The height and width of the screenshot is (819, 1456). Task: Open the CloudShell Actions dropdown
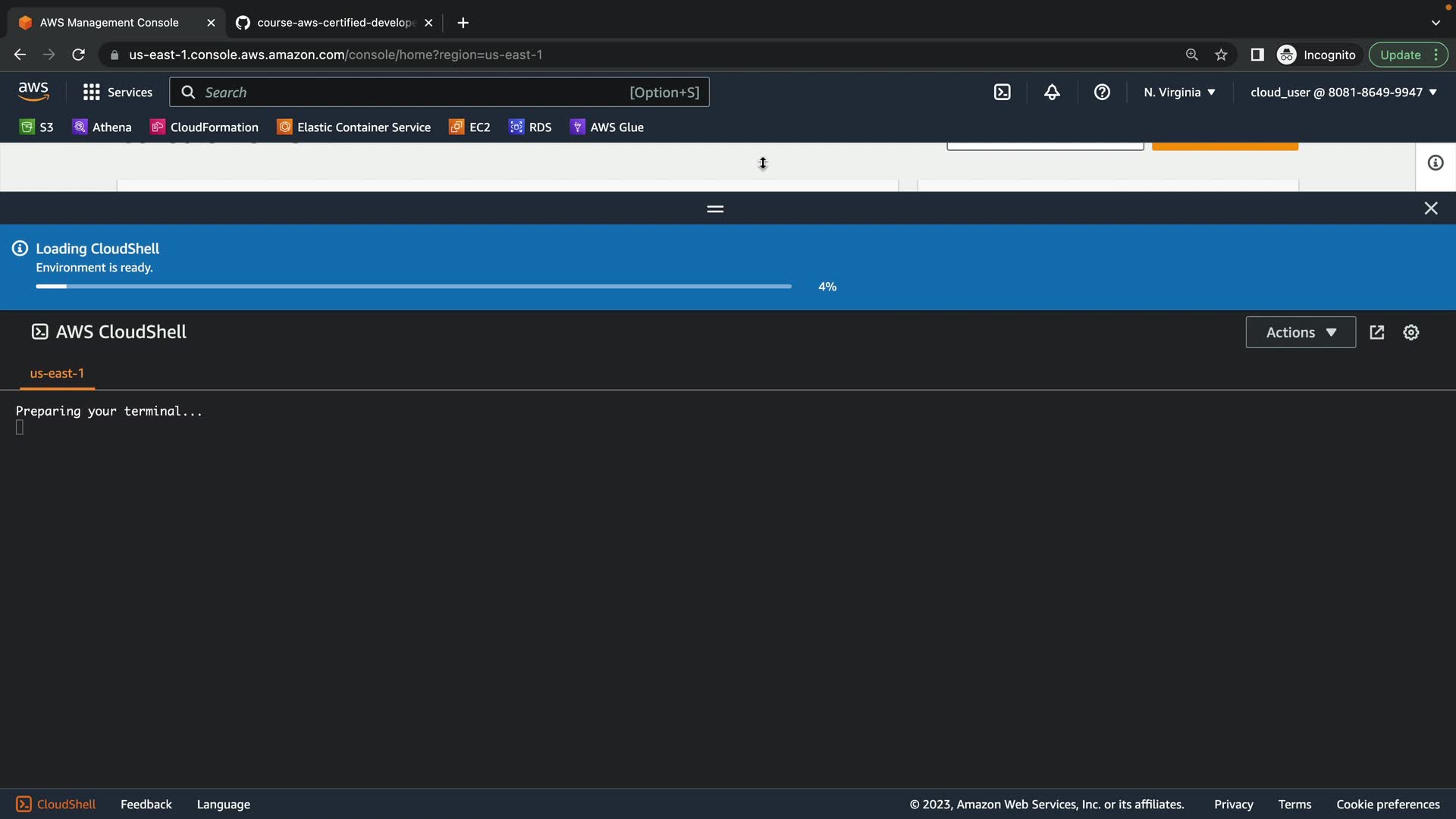tap(1301, 332)
